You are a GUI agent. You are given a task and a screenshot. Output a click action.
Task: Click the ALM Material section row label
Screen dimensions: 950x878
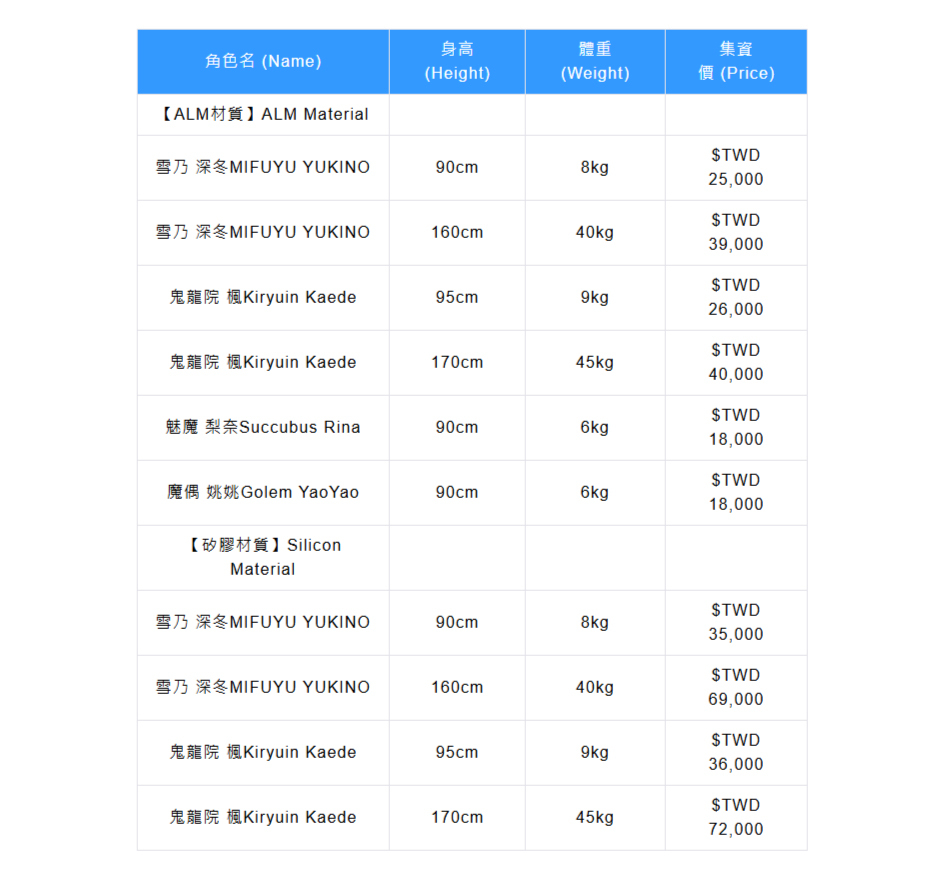point(263,114)
